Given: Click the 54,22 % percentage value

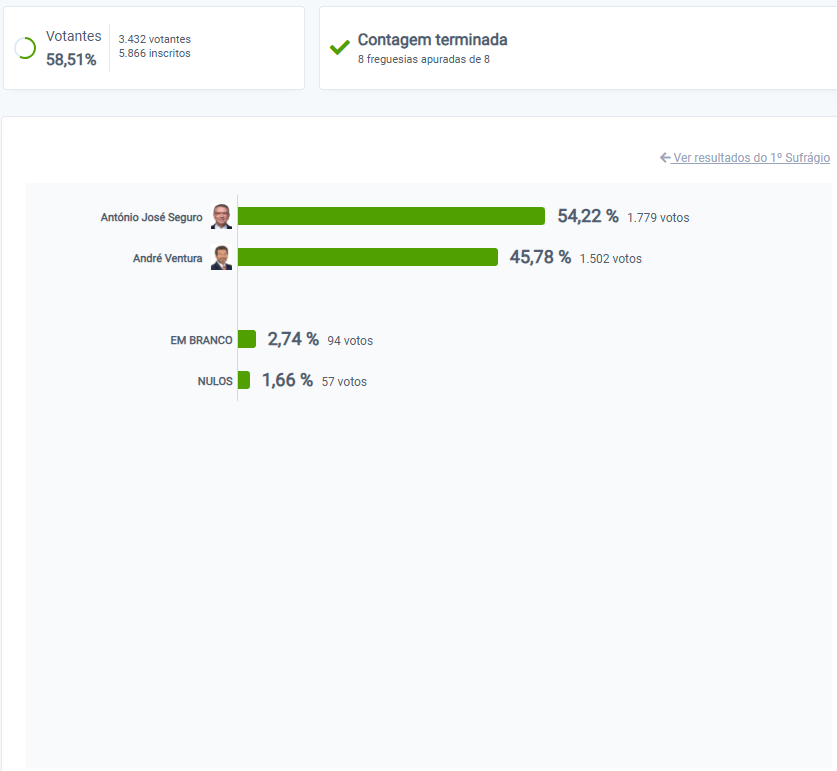Looking at the screenshot, I should (588, 216).
